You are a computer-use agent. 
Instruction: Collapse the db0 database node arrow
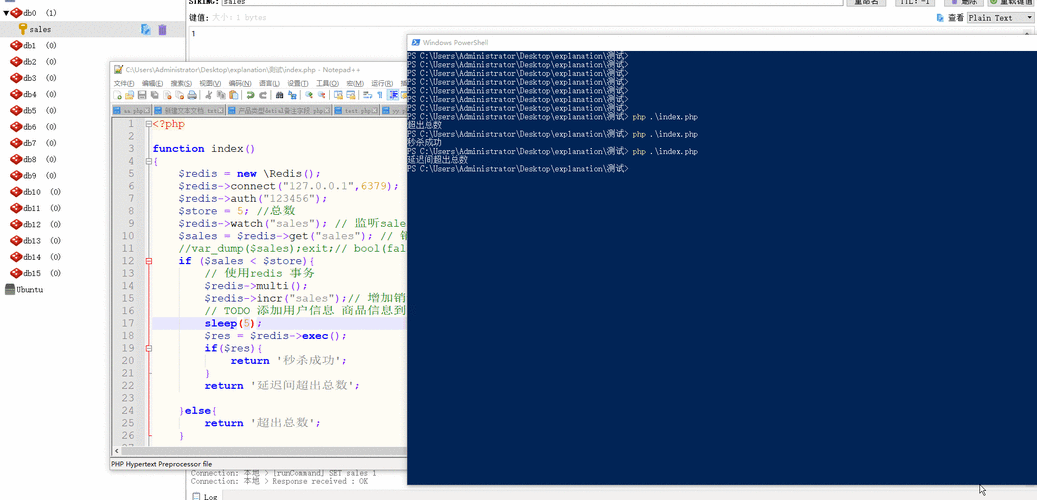(x=6, y=13)
